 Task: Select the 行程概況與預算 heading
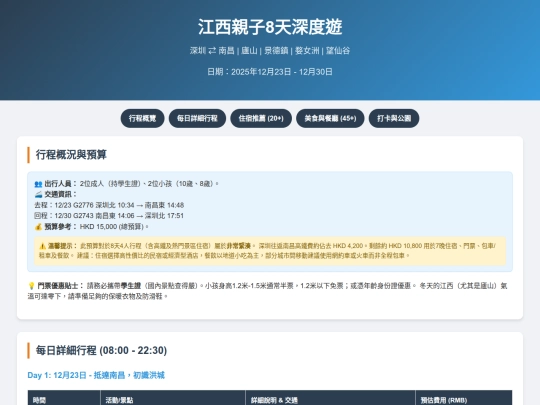click(x=71, y=155)
